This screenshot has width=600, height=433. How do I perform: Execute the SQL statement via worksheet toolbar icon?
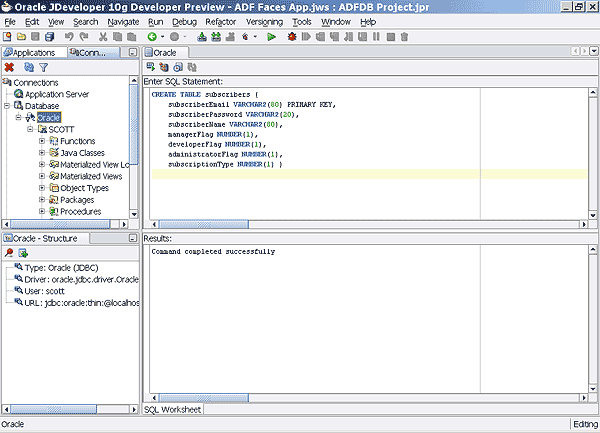[x=151, y=67]
